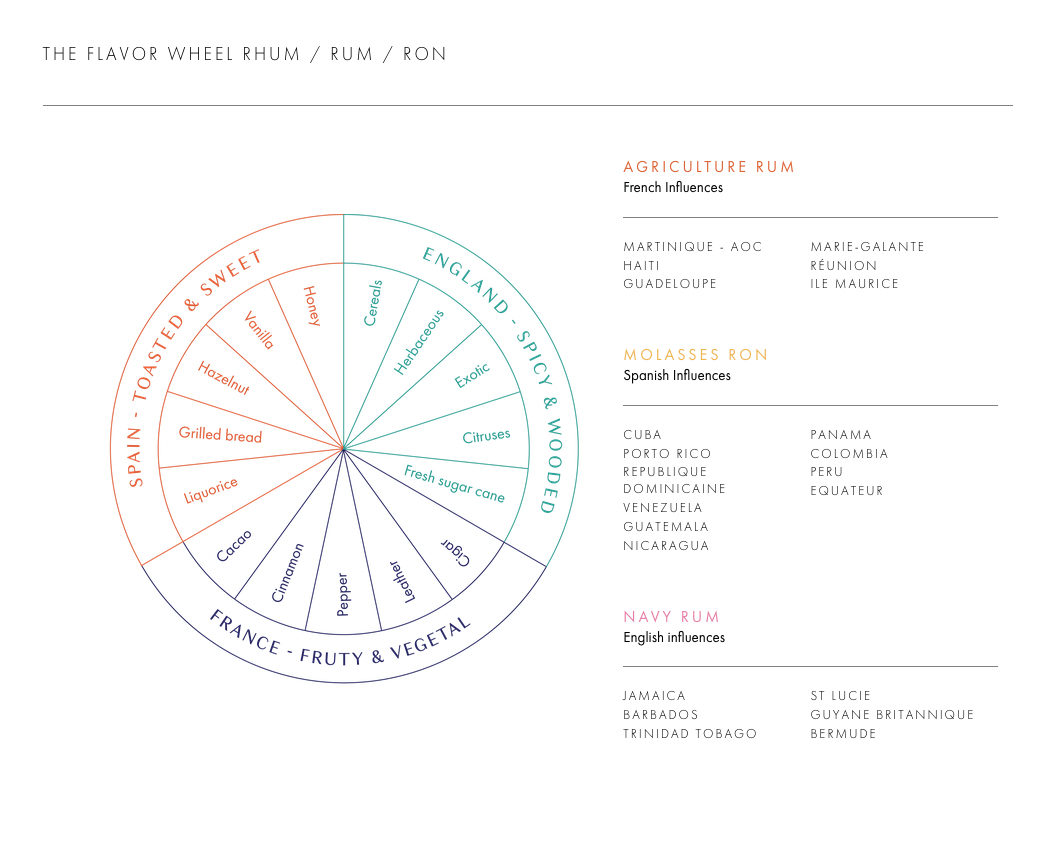This screenshot has height=844, width=1055.
Task: Select Martinique - AOC in the list
Action: (692, 246)
